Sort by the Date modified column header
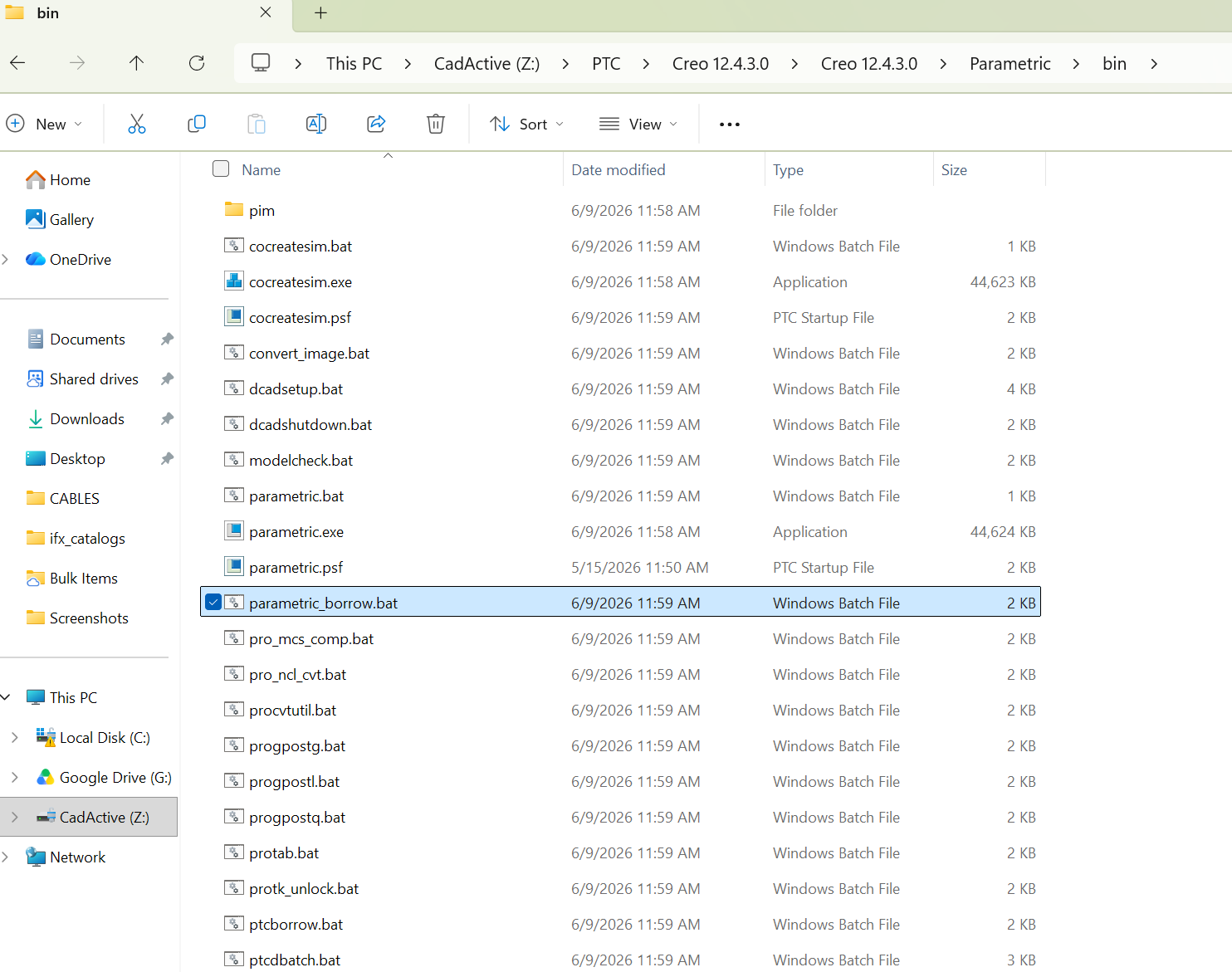The image size is (1232, 972). (618, 169)
